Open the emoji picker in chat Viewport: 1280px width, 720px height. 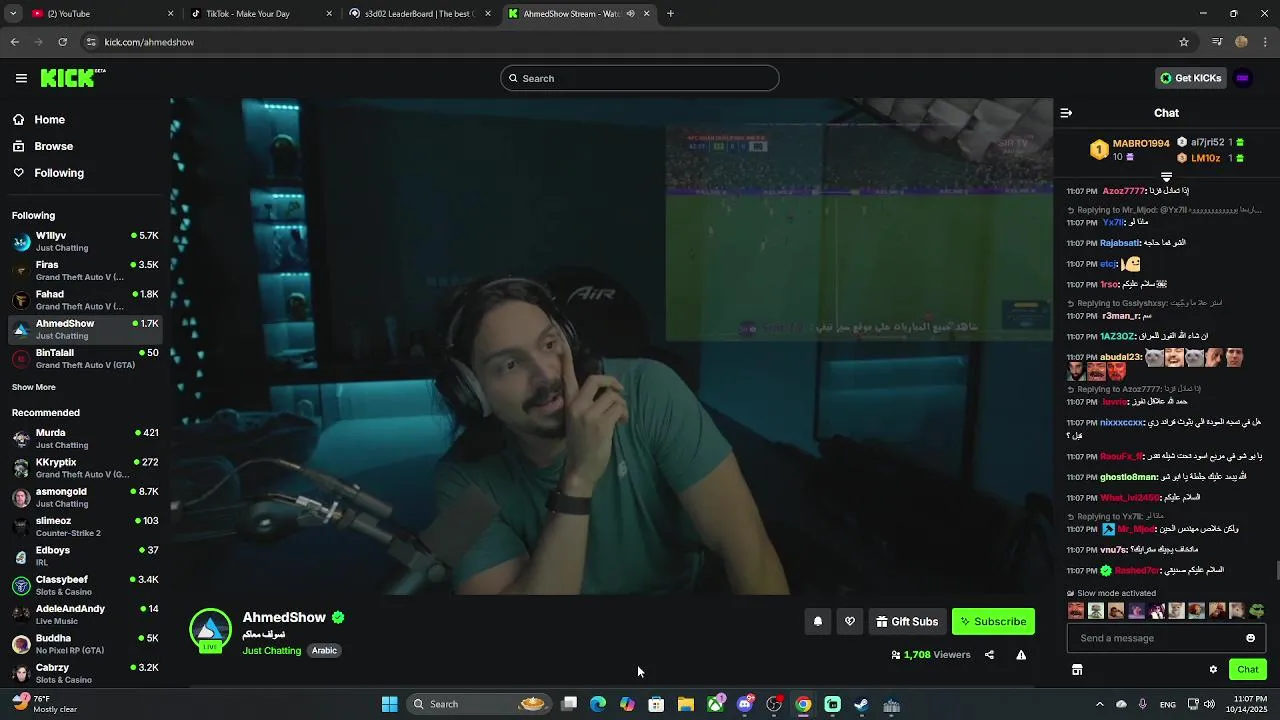coord(1250,638)
